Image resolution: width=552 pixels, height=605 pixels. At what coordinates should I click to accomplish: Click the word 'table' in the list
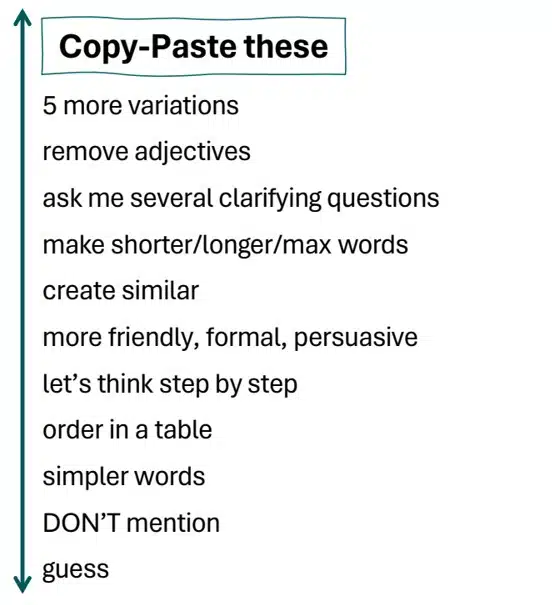183,430
